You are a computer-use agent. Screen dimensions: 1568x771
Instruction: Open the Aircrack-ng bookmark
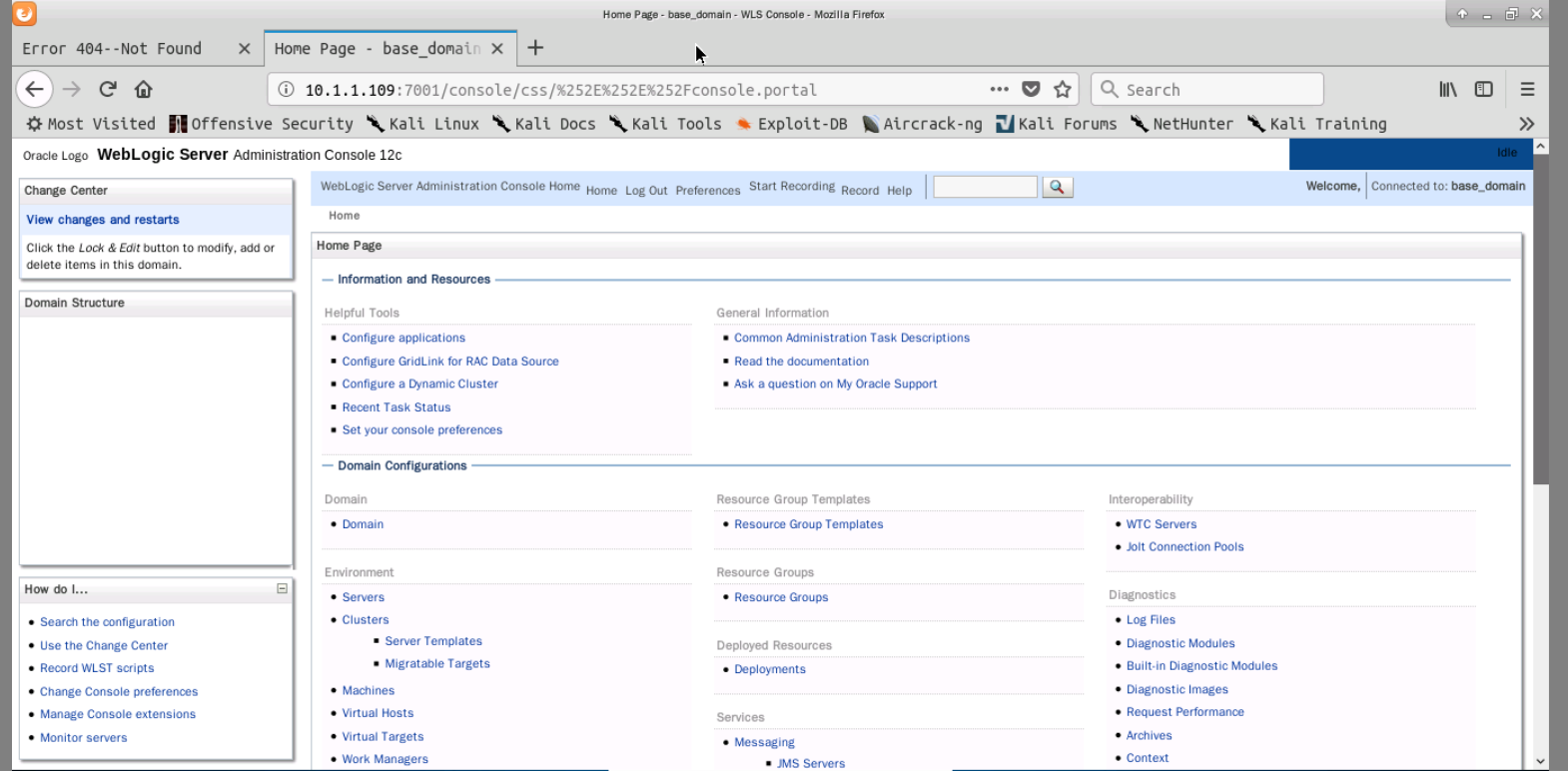pos(922,124)
